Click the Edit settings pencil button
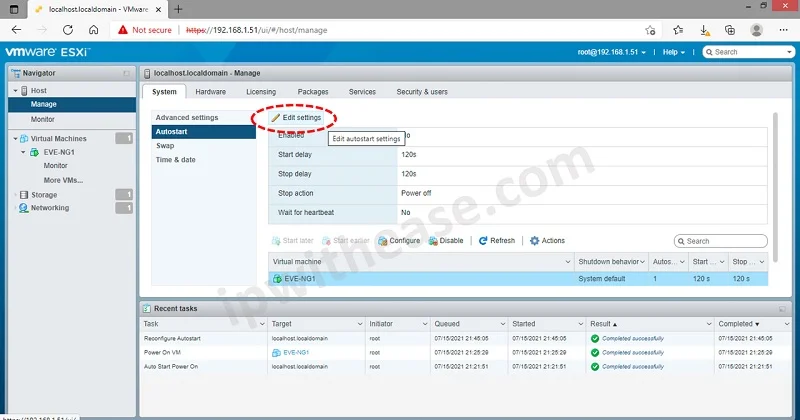The height and width of the screenshot is (420, 800). coord(296,118)
